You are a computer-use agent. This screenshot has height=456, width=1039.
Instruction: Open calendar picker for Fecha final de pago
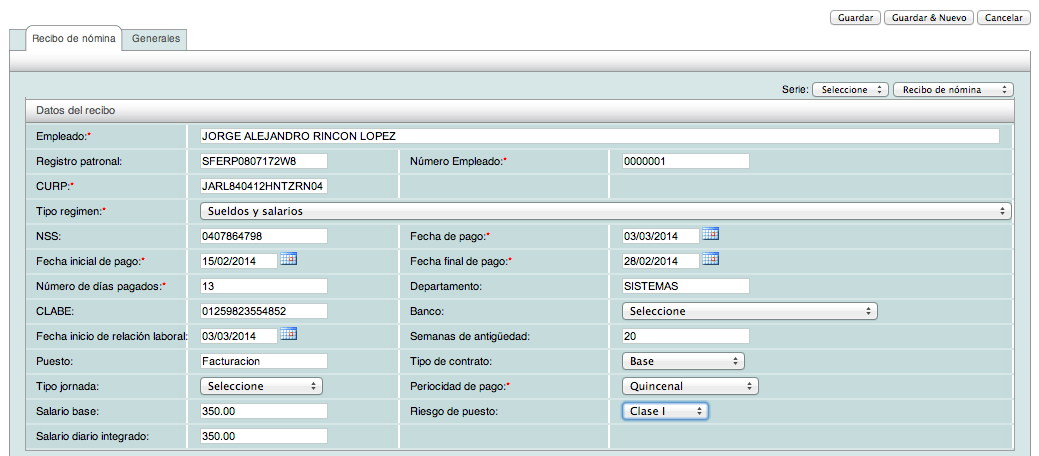[710, 259]
